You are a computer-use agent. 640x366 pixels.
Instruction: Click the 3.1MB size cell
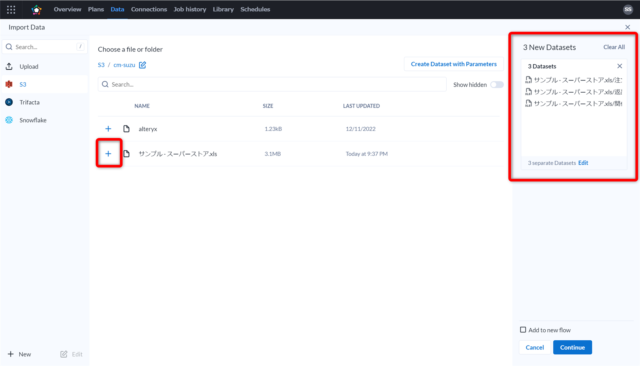tap(272, 154)
